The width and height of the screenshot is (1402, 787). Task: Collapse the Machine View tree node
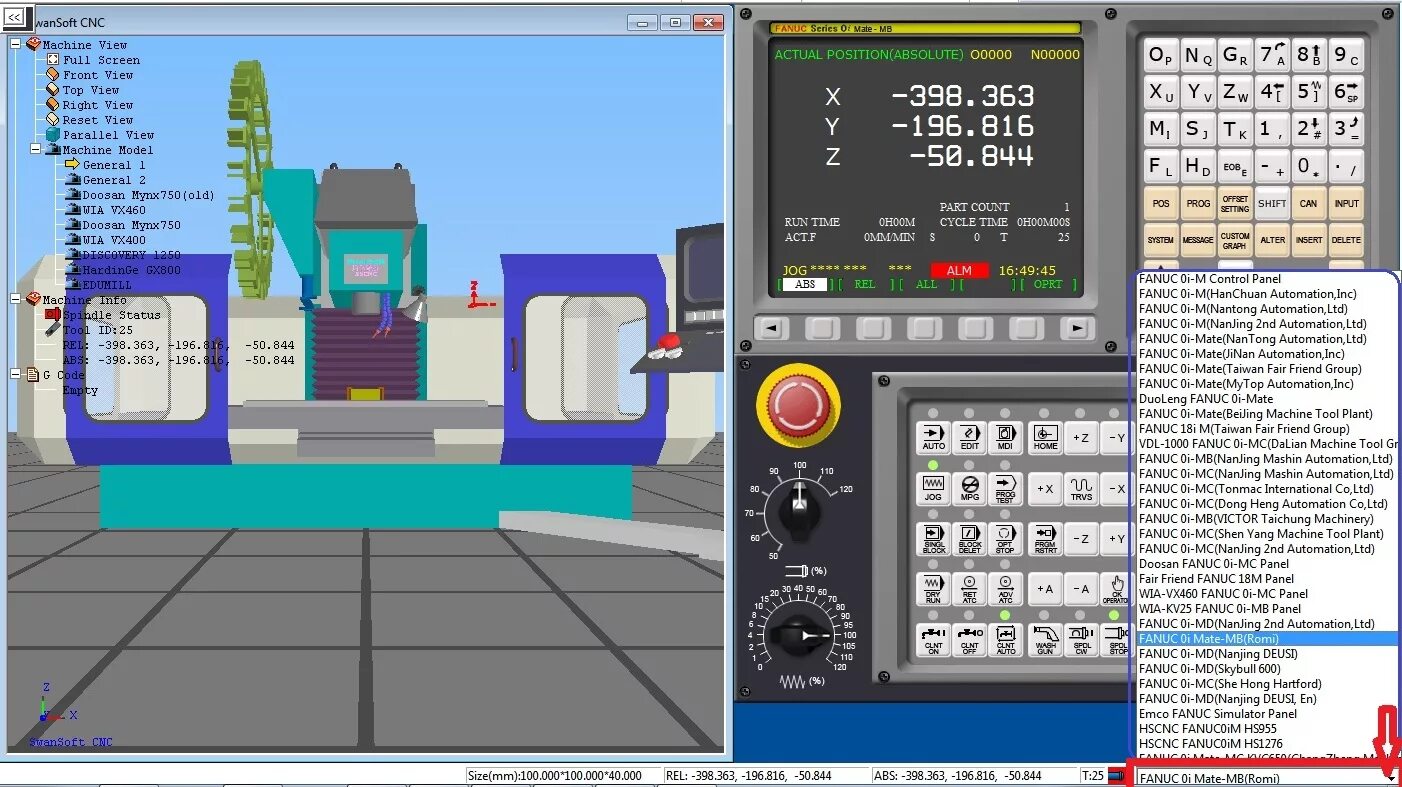tap(15, 44)
